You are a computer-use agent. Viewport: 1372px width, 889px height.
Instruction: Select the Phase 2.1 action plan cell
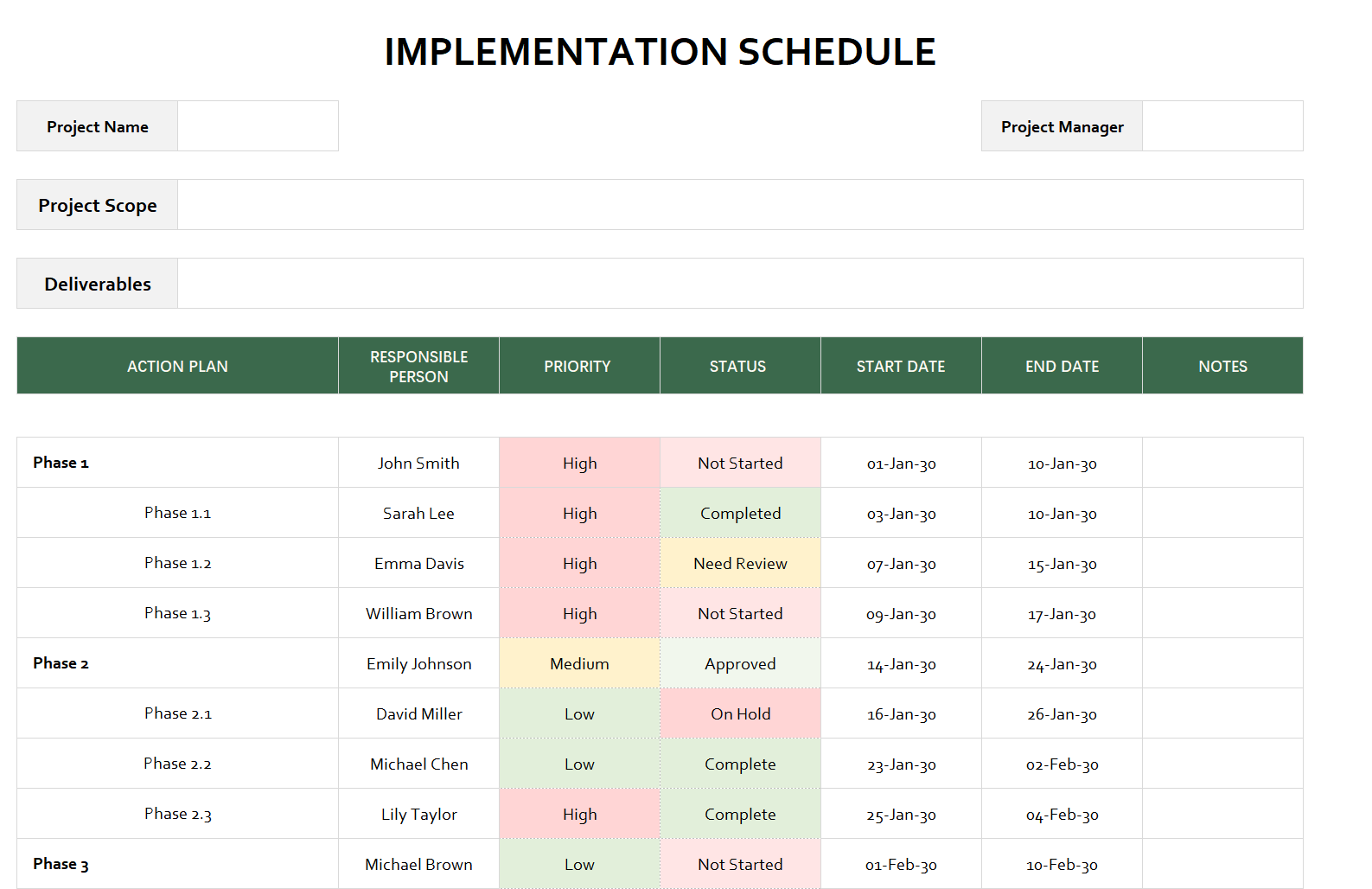click(x=177, y=713)
